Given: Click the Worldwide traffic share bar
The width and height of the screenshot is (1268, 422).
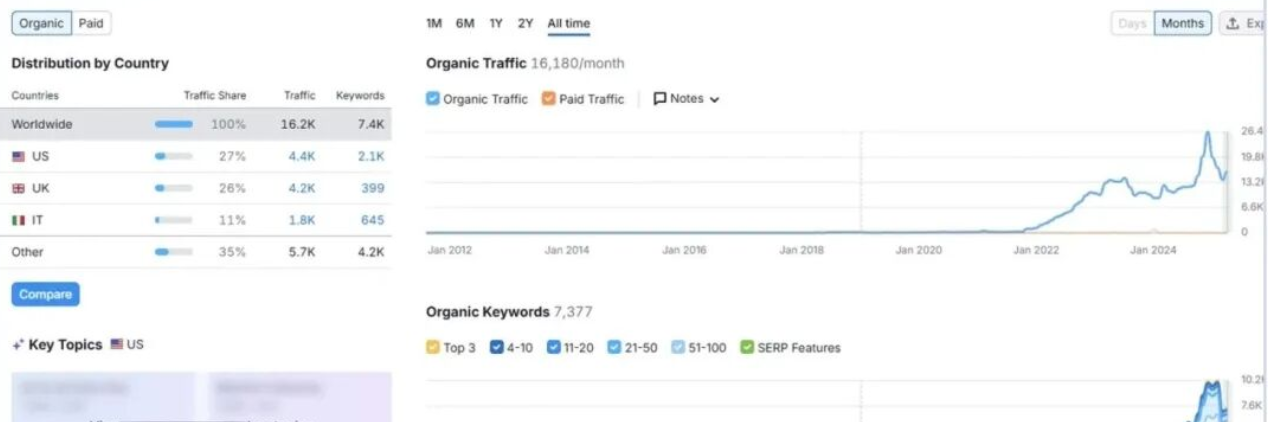Looking at the screenshot, I should [174, 125].
